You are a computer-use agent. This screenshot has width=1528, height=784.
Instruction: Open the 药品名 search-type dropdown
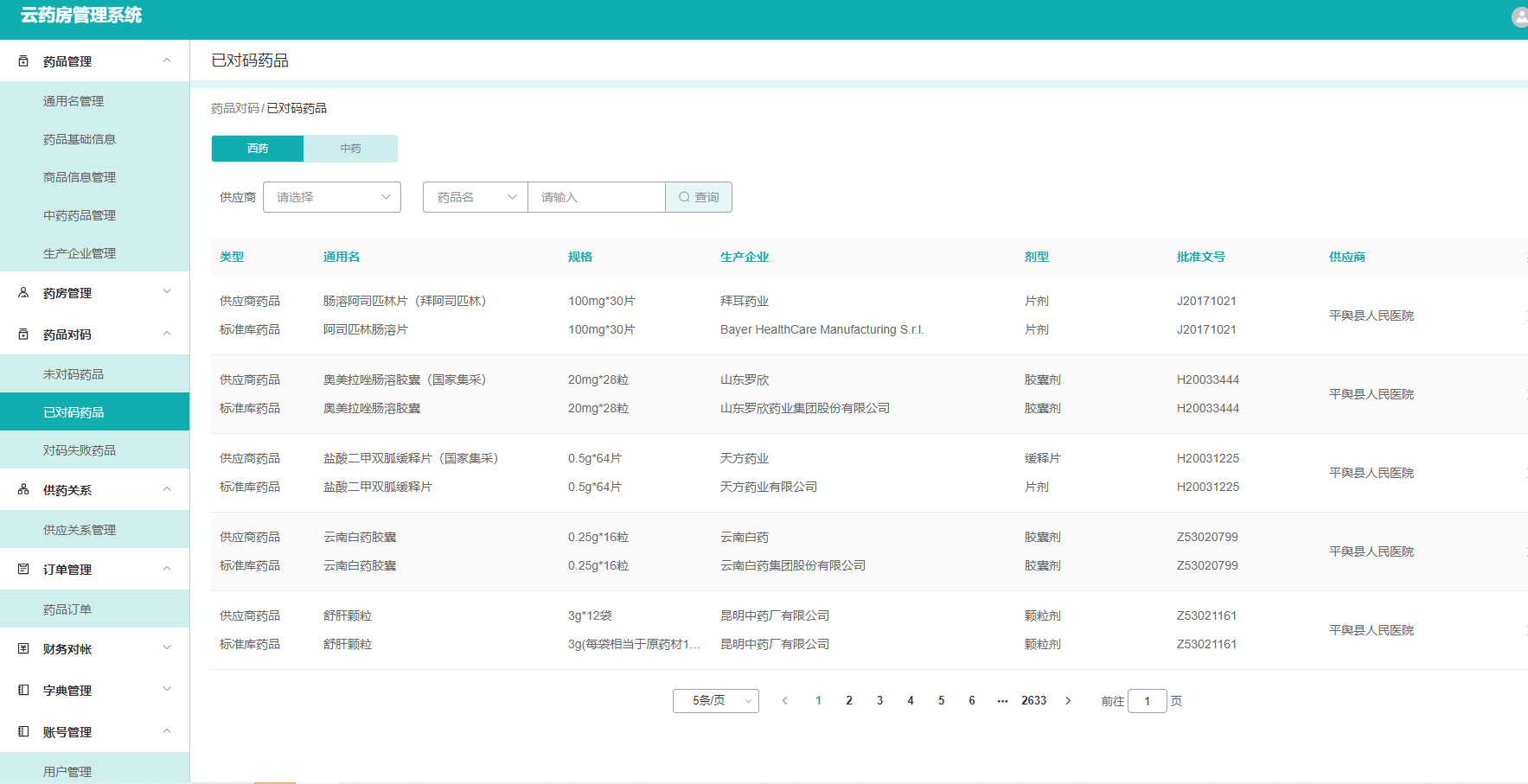476,197
